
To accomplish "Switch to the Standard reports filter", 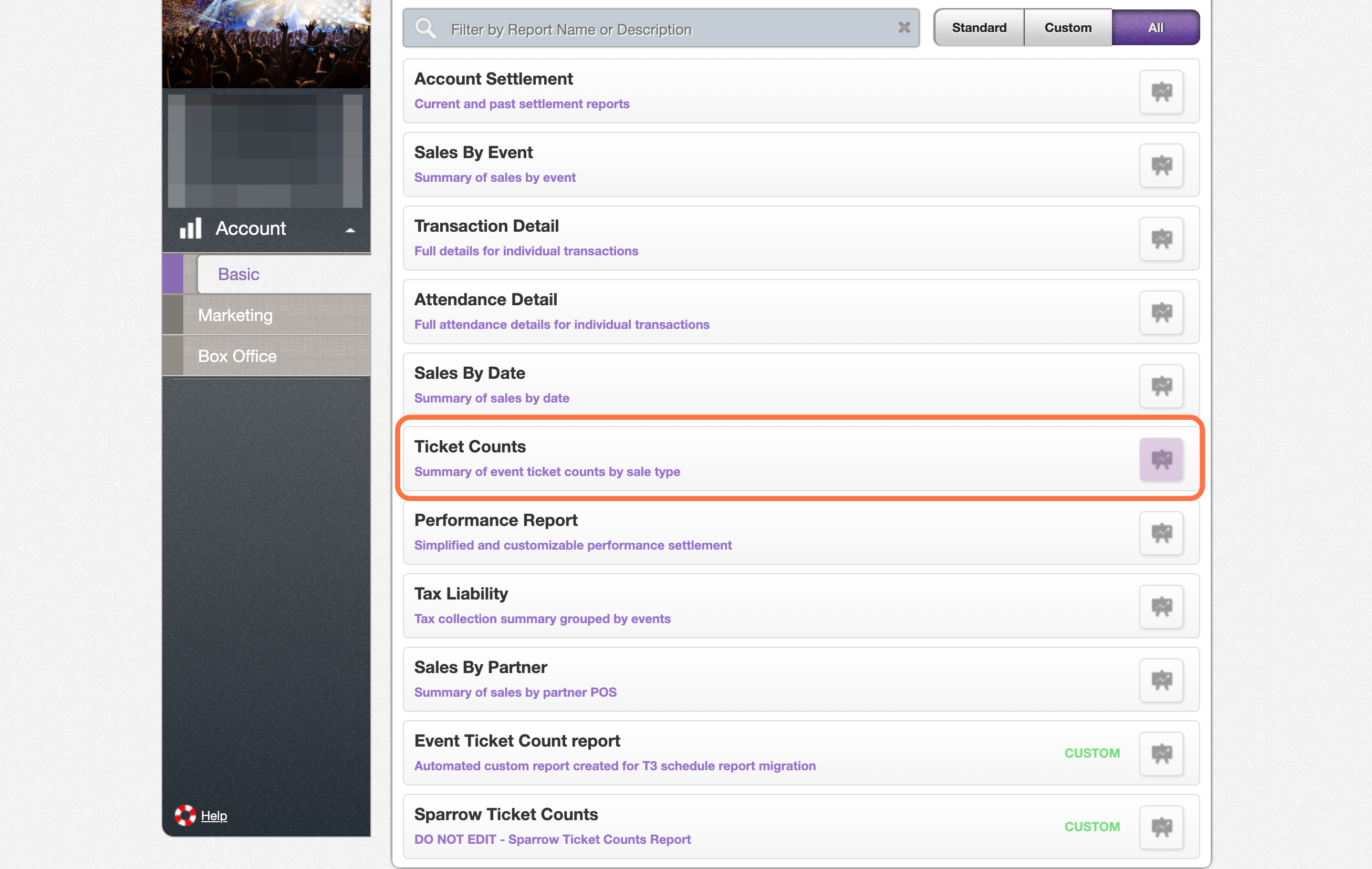I will 979,27.
